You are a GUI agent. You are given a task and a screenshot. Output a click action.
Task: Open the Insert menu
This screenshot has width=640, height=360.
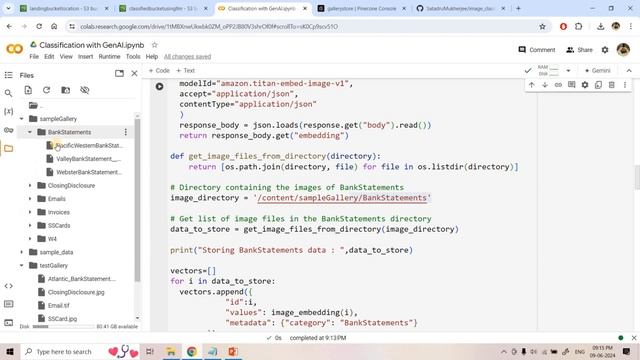tap(85, 57)
